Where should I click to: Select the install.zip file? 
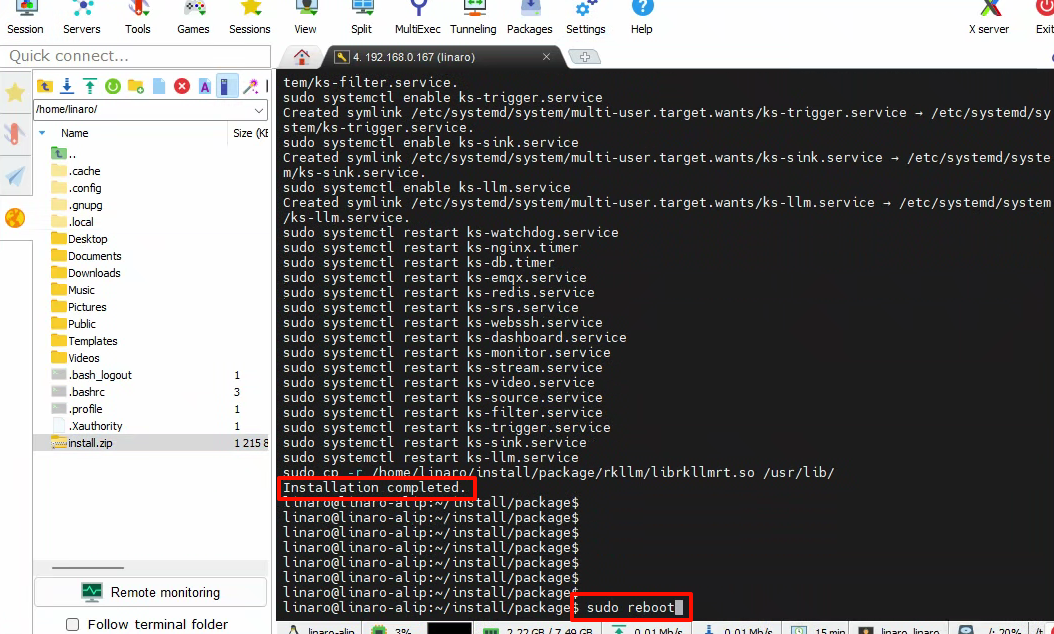click(x=151, y=443)
